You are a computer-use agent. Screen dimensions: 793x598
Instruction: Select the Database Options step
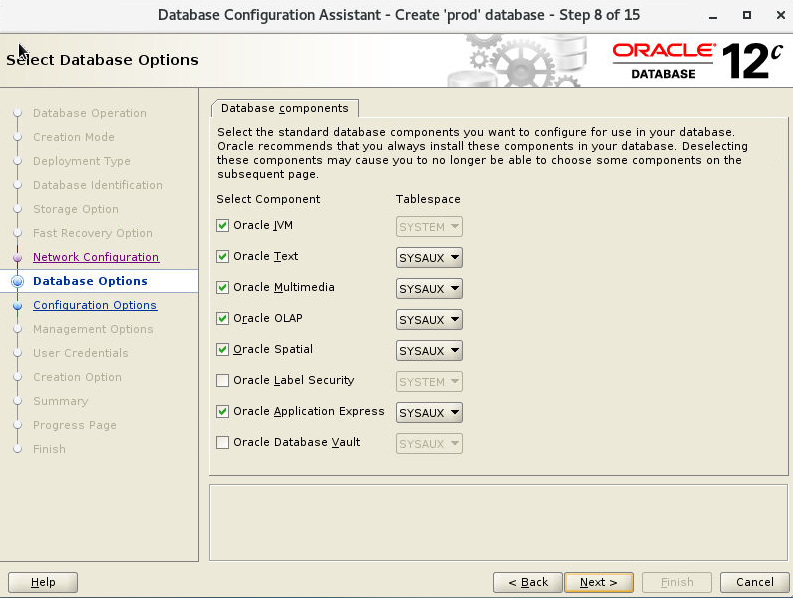click(x=90, y=281)
